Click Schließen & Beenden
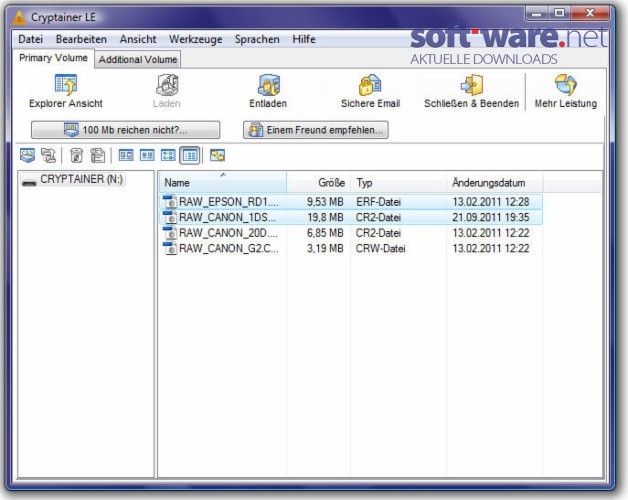628x500 pixels. click(471, 91)
